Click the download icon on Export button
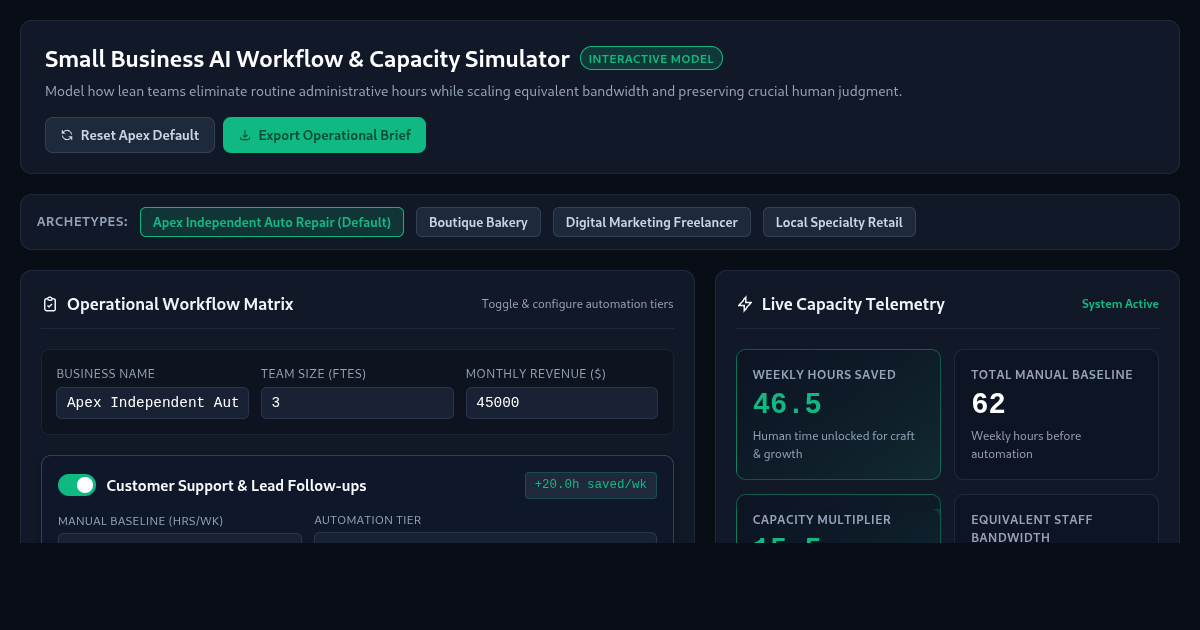1200x630 pixels. pos(245,135)
